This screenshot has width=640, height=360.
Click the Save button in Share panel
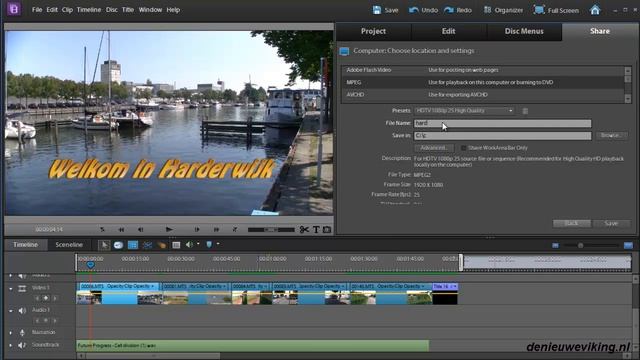tap(611, 223)
